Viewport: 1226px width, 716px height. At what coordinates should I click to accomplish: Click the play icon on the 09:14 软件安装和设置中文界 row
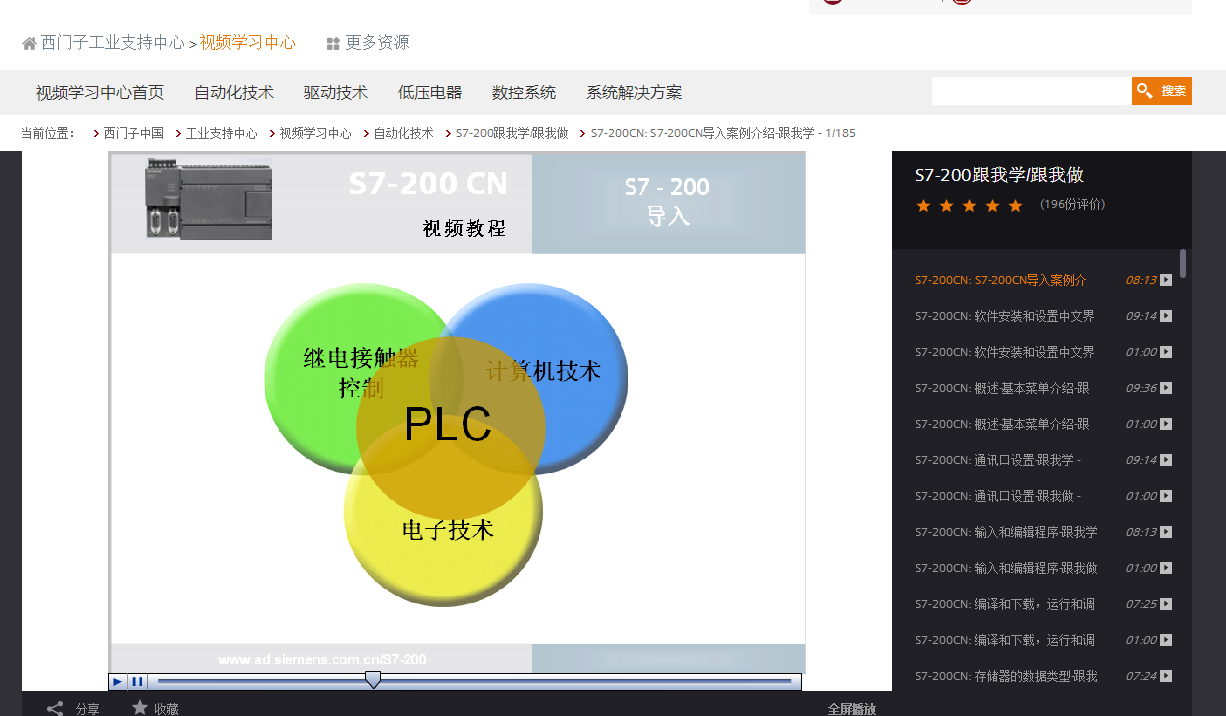coord(1166,316)
